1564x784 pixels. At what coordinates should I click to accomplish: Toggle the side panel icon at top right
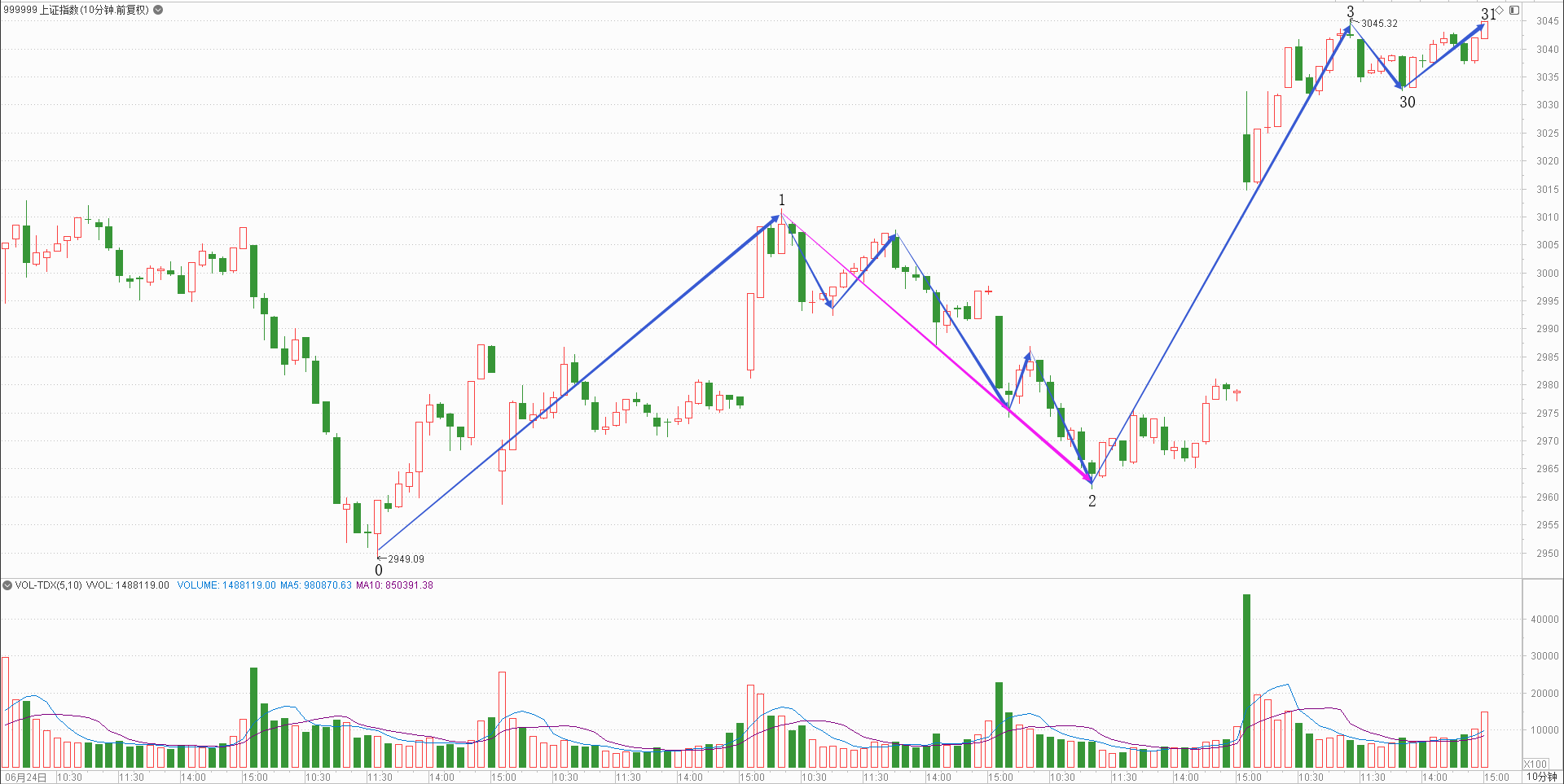1514,10
